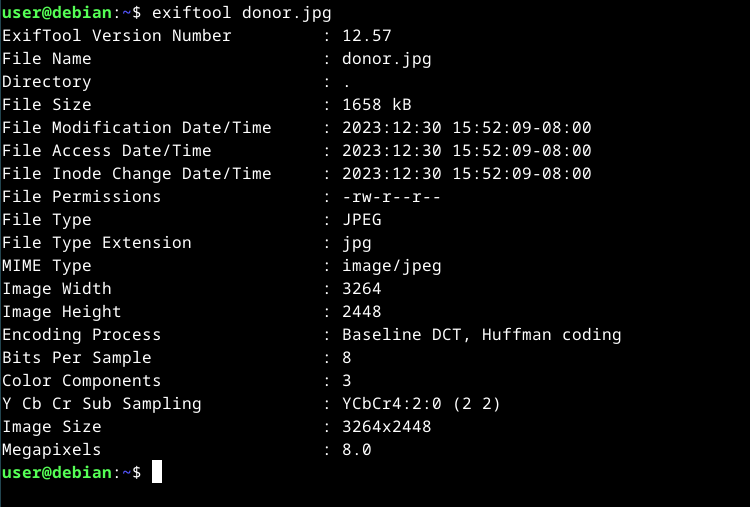The image size is (750, 507).
Task: Click the MIME Type value image/jpeg
Action: (x=391, y=266)
